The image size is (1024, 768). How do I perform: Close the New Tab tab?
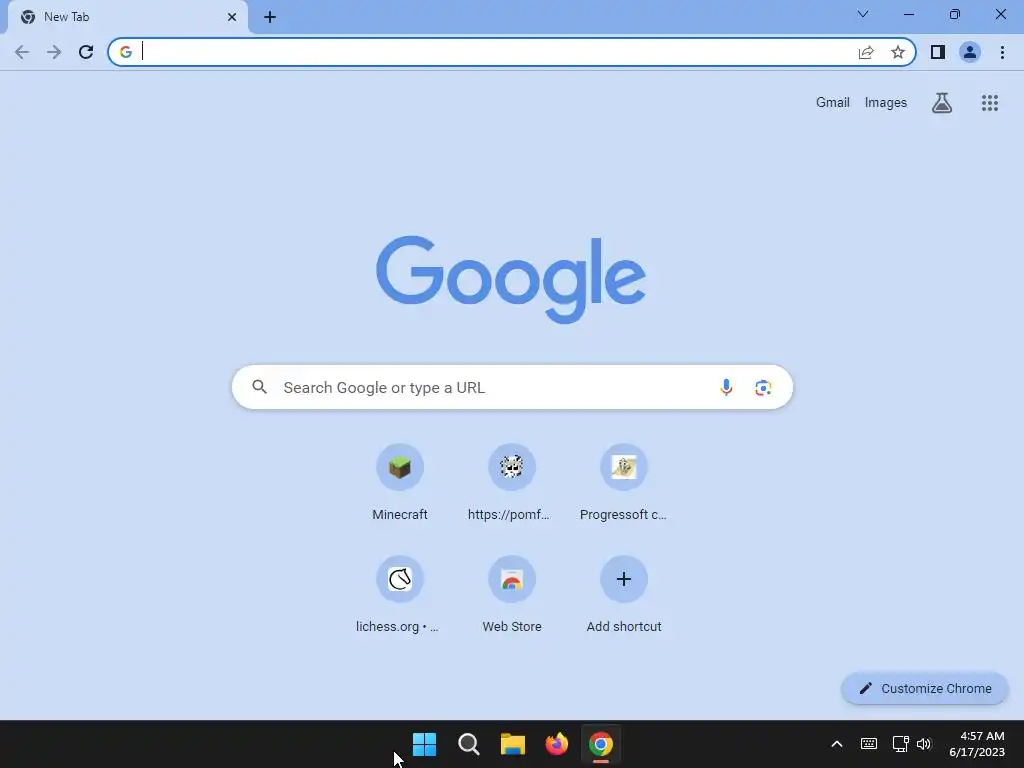coord(232,17)
